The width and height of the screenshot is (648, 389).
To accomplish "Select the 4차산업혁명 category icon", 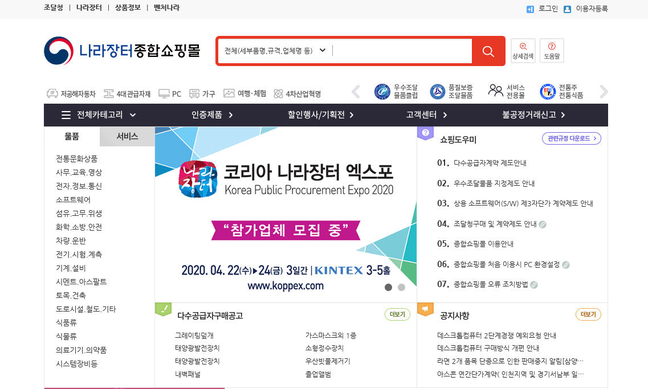I will click(x=279, y=93).
